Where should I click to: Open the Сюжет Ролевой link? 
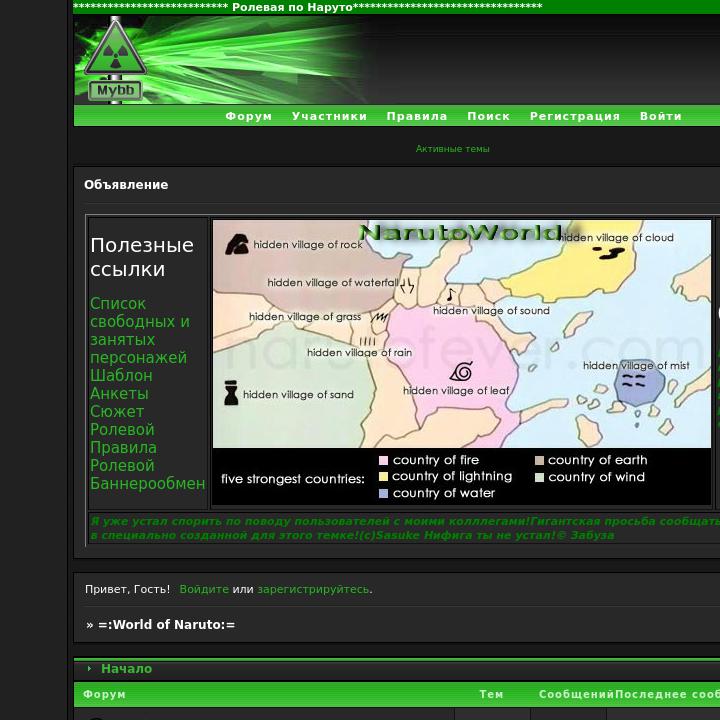coord(122,420)
